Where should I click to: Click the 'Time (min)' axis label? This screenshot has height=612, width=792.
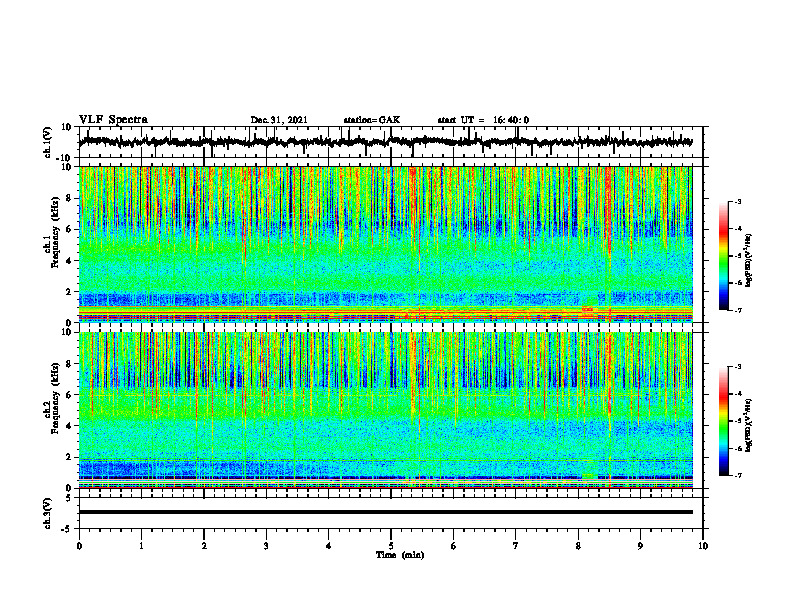click(400, 555)
